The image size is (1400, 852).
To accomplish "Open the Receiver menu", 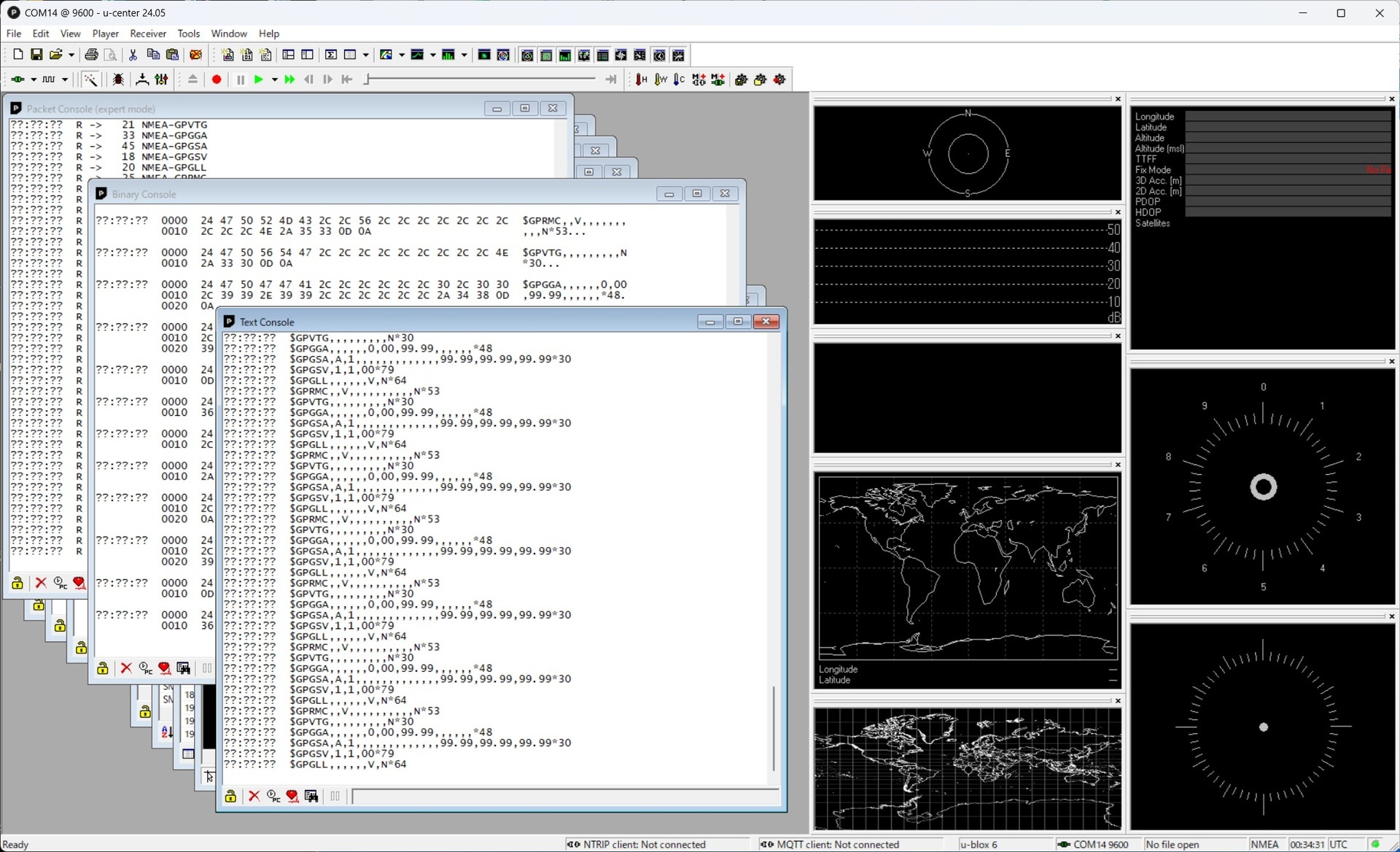I will pyautogui.click(x=148, y=34).
